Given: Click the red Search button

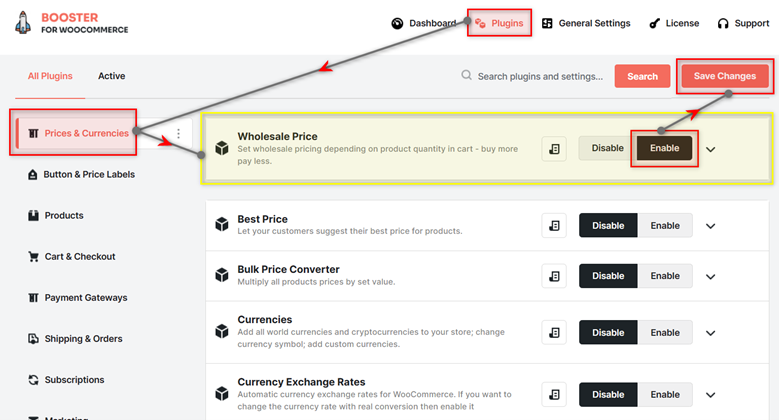Looking at the screenshot, I should 642,76.
